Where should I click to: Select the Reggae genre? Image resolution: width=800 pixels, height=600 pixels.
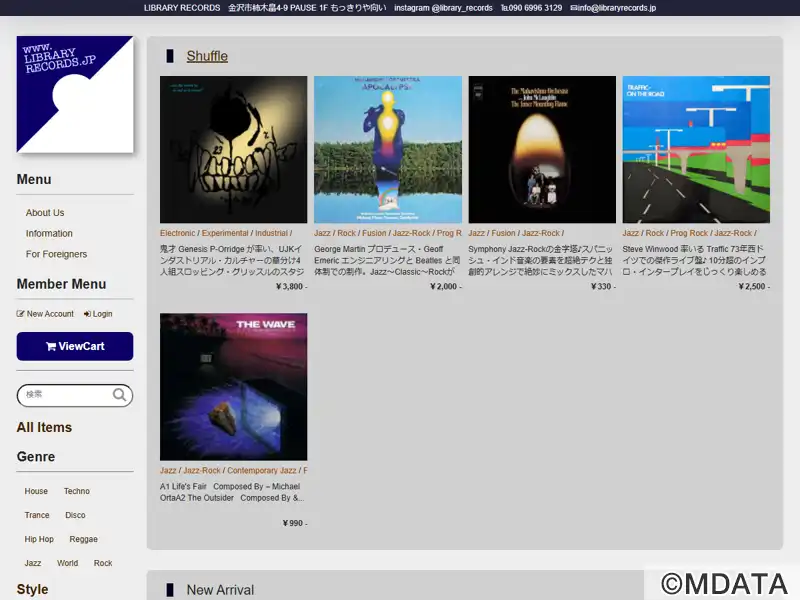(83, 539)
